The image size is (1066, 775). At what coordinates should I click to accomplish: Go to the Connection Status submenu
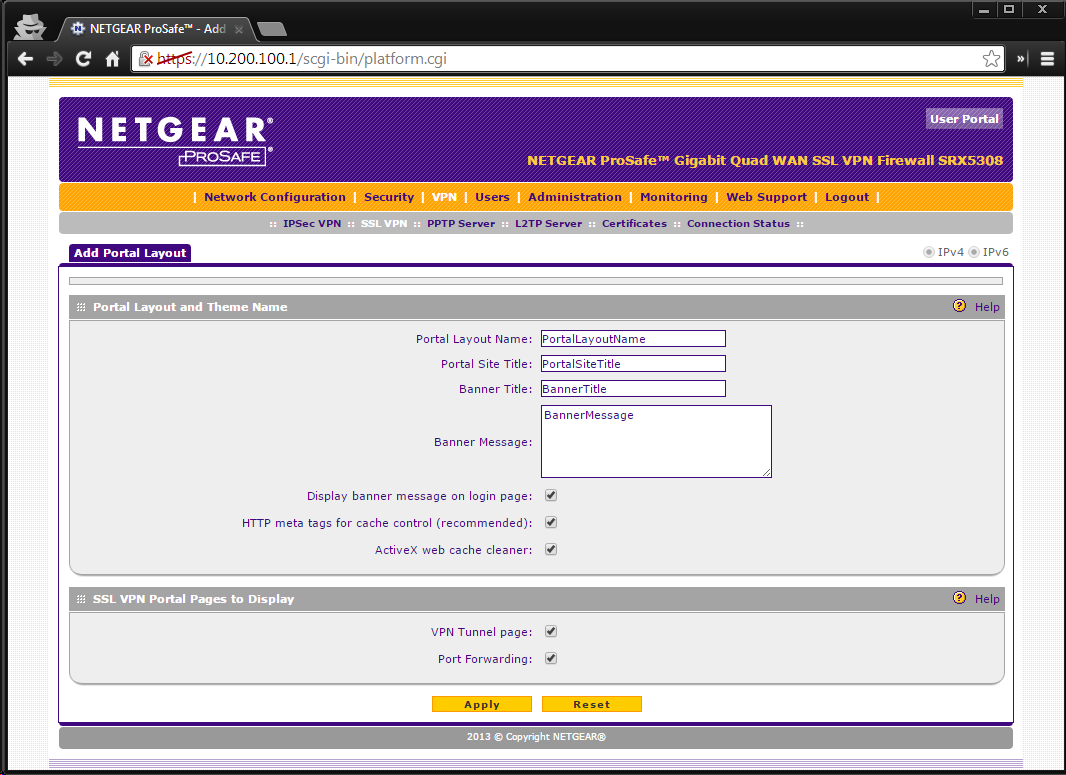(x=738, y=224)
